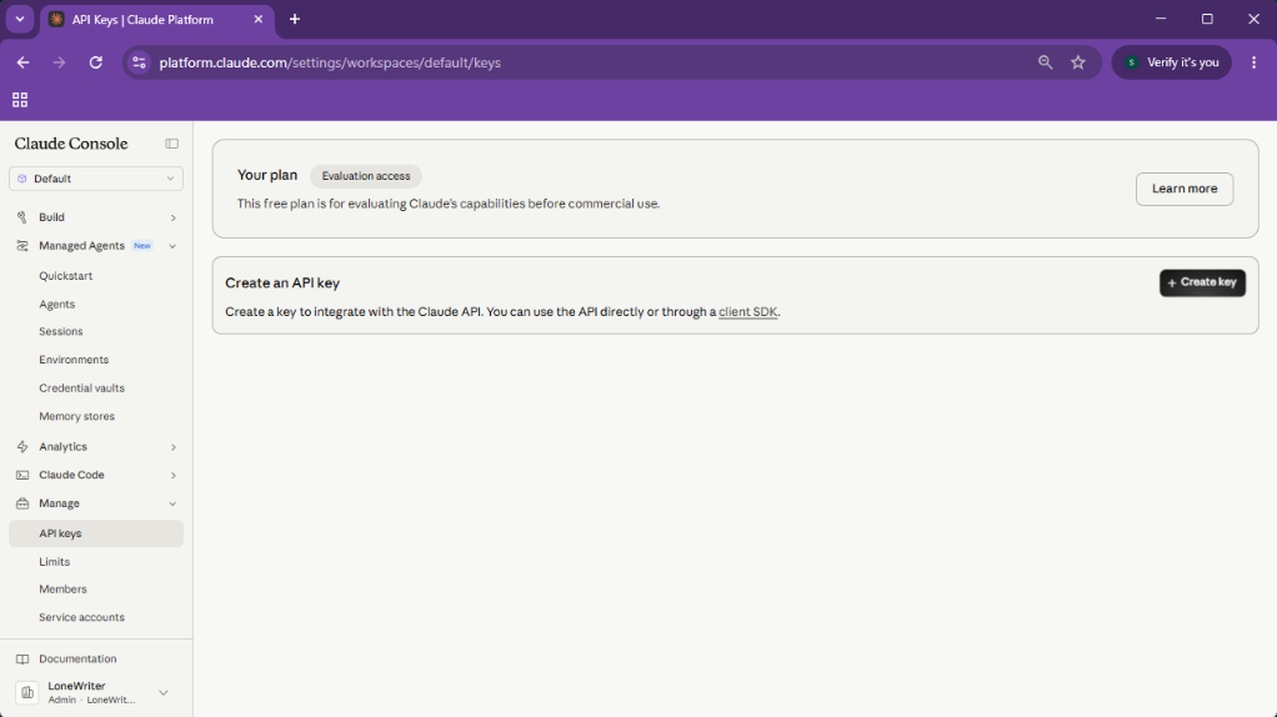1277x717 pixels.
Task: Expand the Build section chevron
Action: [173, 218]
